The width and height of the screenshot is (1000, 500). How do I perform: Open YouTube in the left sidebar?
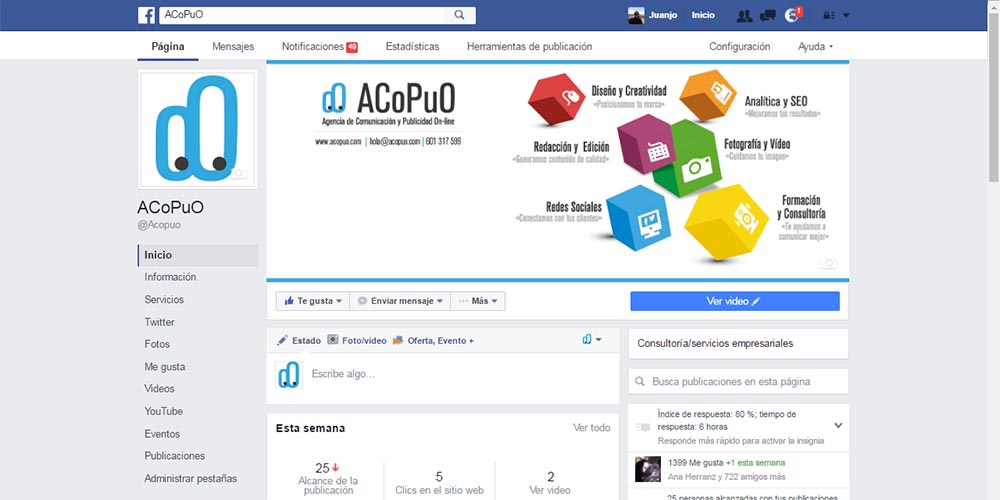(x=163, y=411)
